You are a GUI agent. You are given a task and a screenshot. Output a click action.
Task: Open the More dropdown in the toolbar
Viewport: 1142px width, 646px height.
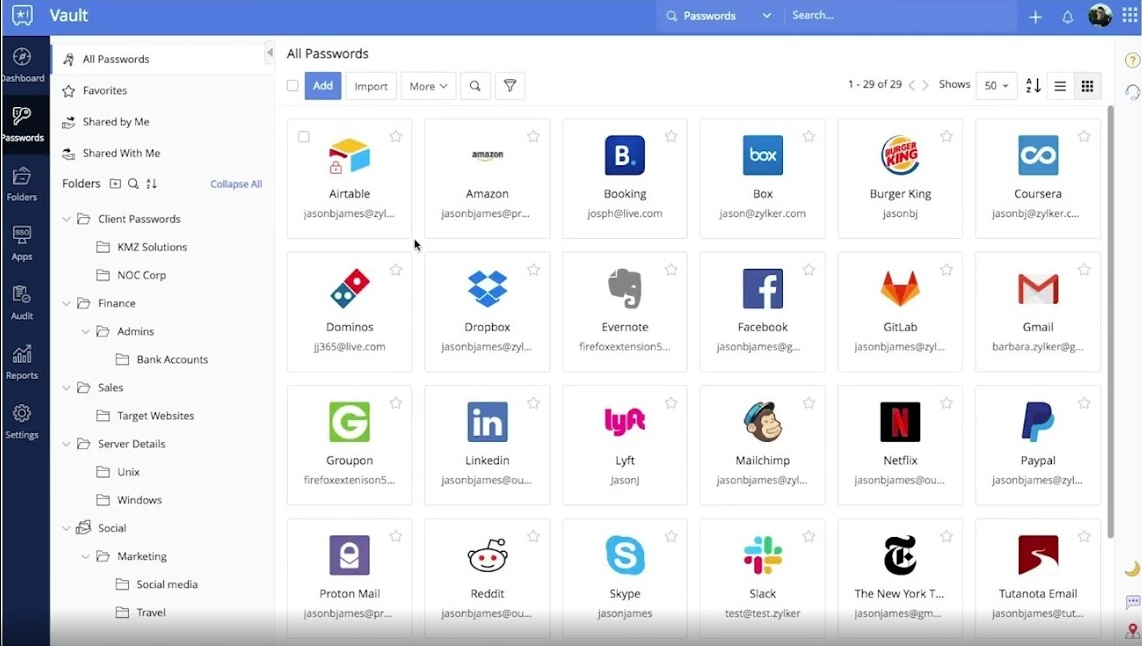tap(428, 86)
